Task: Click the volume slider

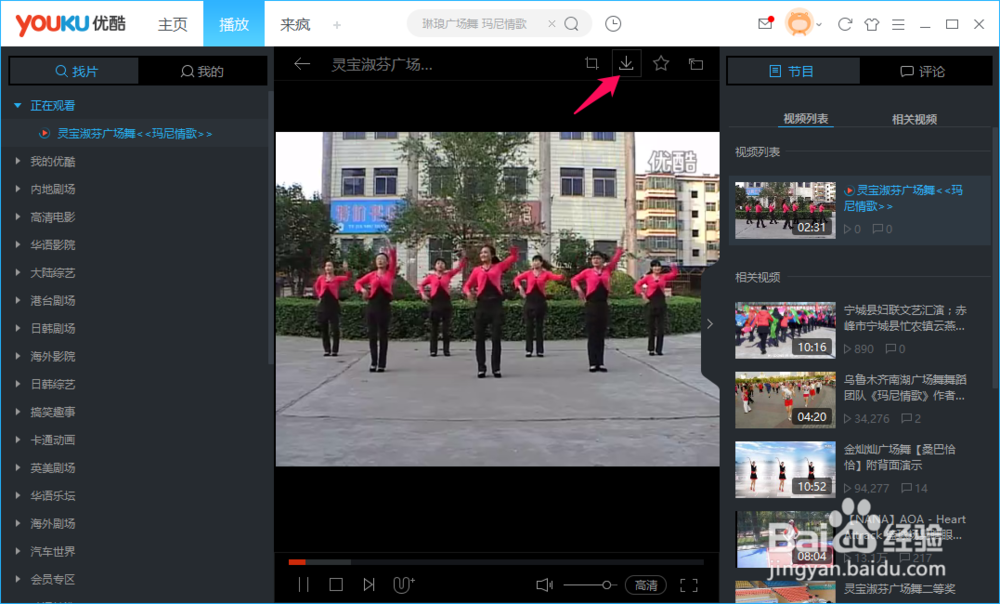Action: tap(590, 585)
